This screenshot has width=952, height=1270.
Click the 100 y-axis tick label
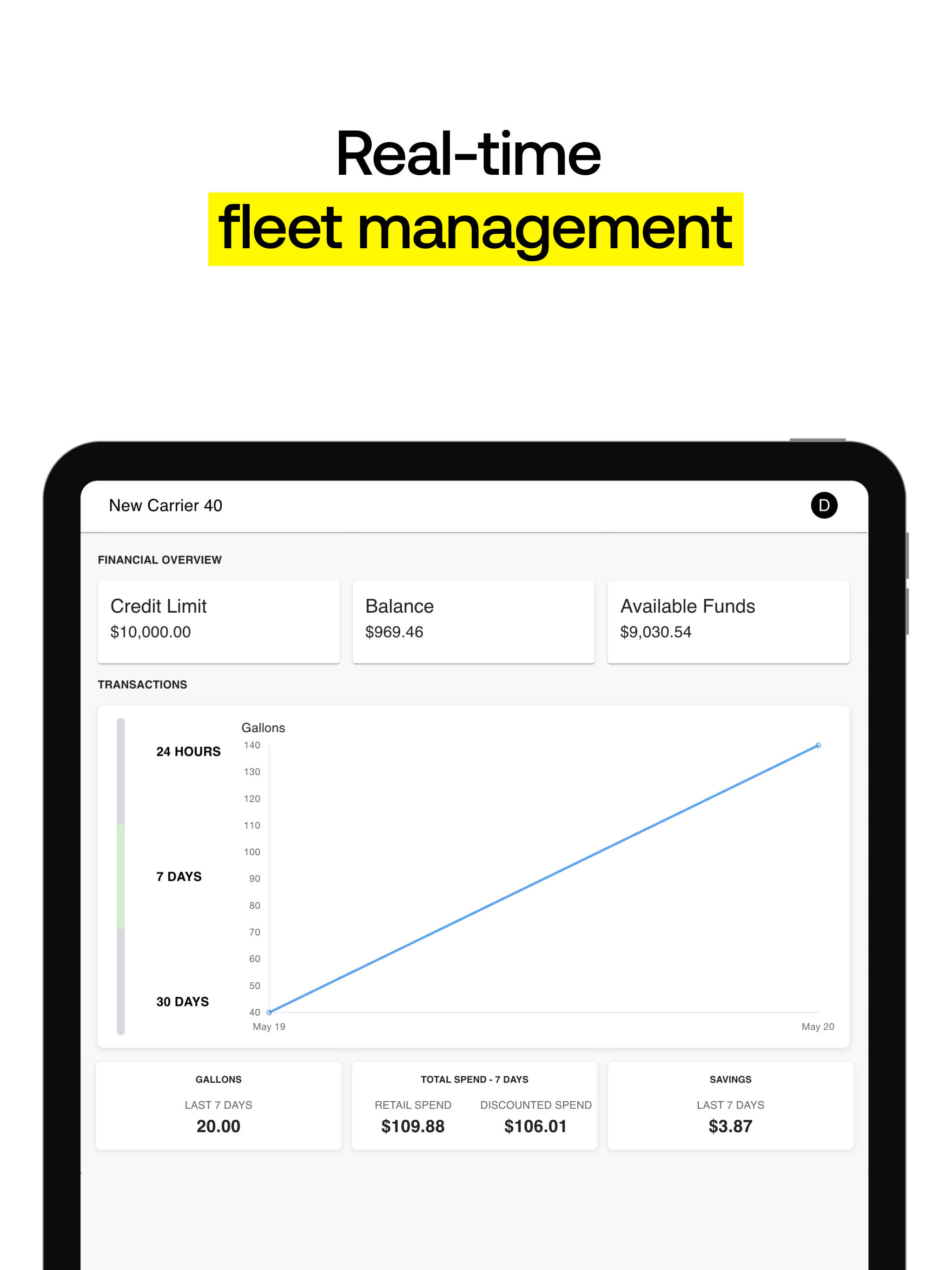[252, 852]
